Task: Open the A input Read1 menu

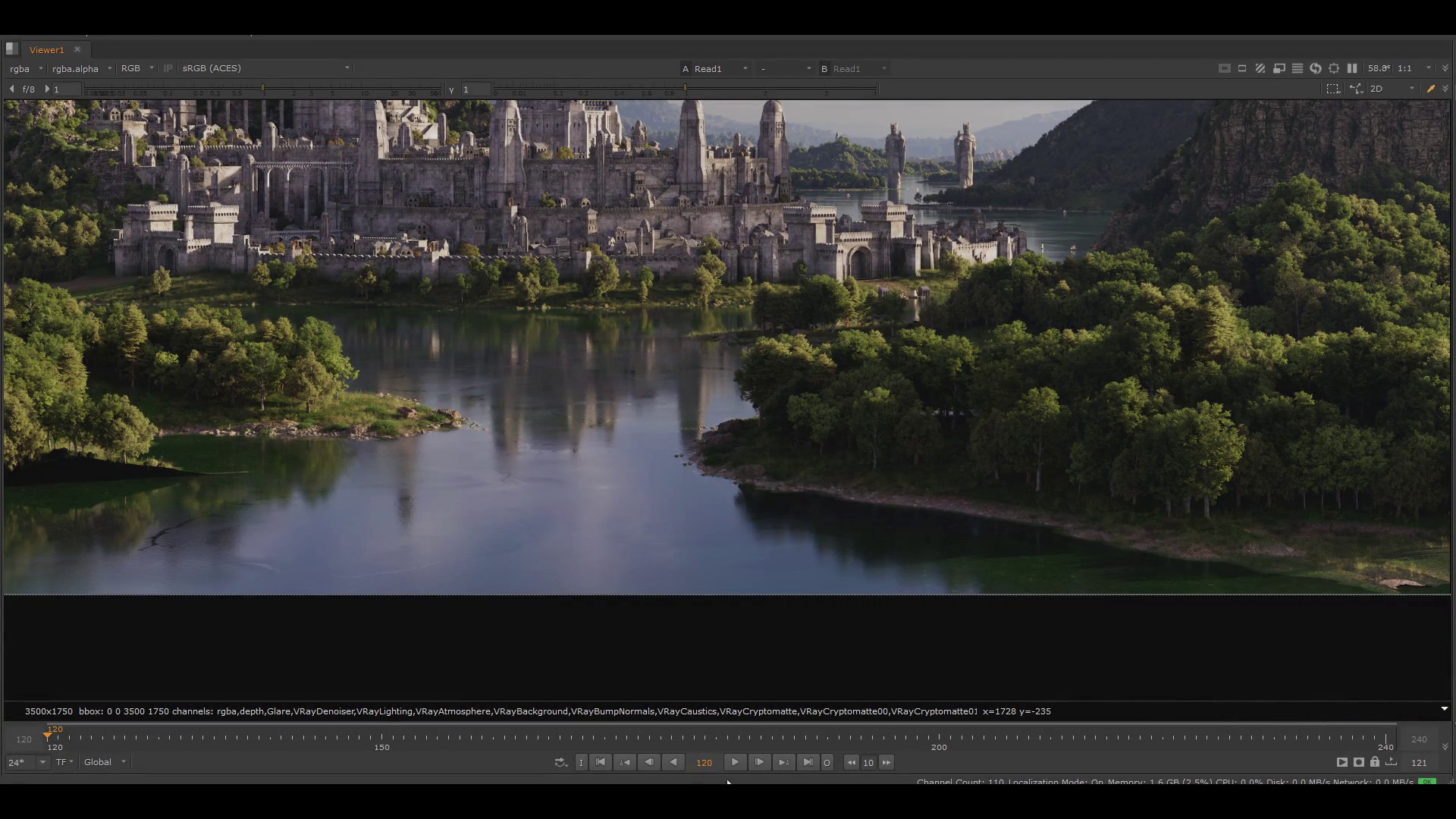Action: [x=715, y=68]
